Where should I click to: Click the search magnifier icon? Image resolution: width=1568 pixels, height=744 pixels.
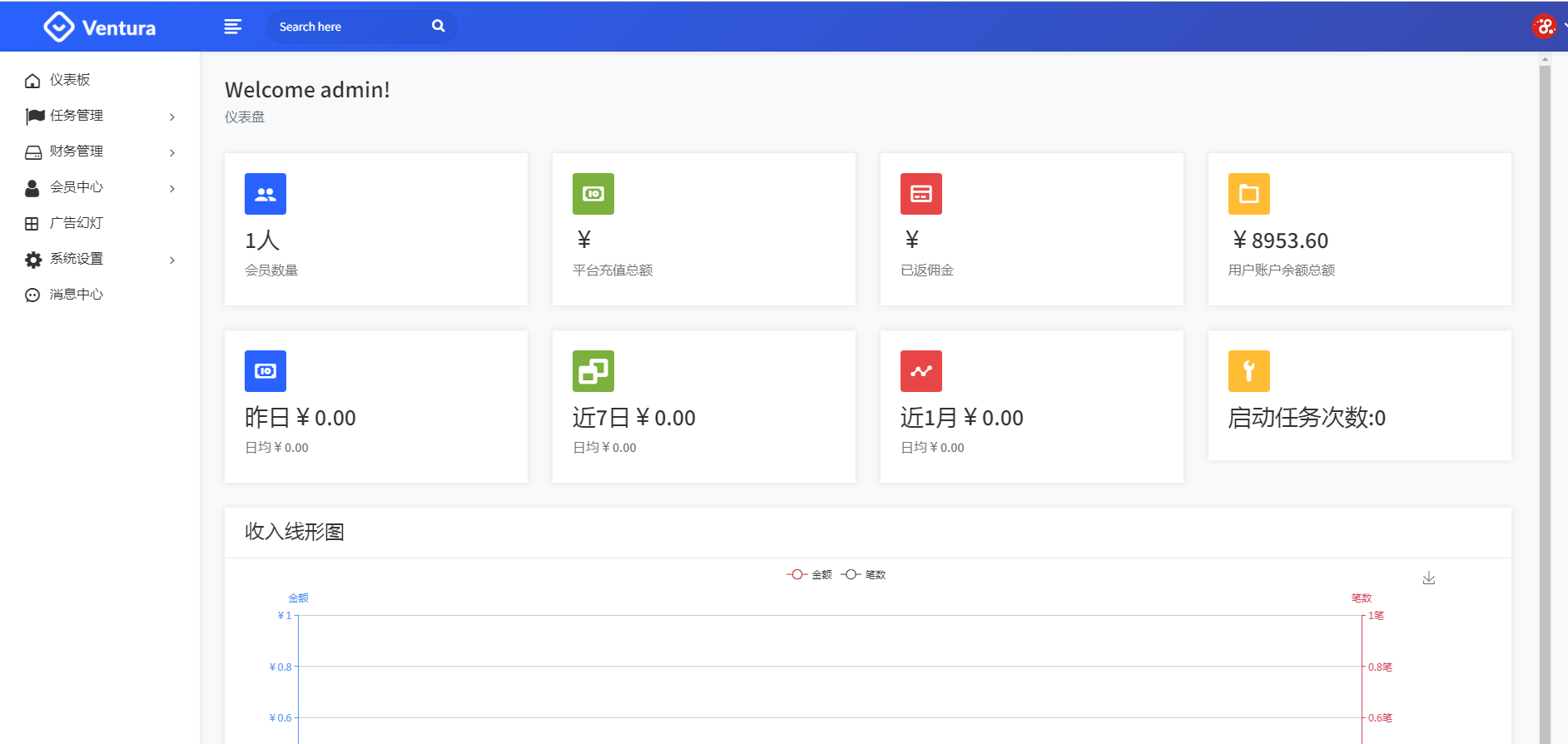(x=438, y=27)
